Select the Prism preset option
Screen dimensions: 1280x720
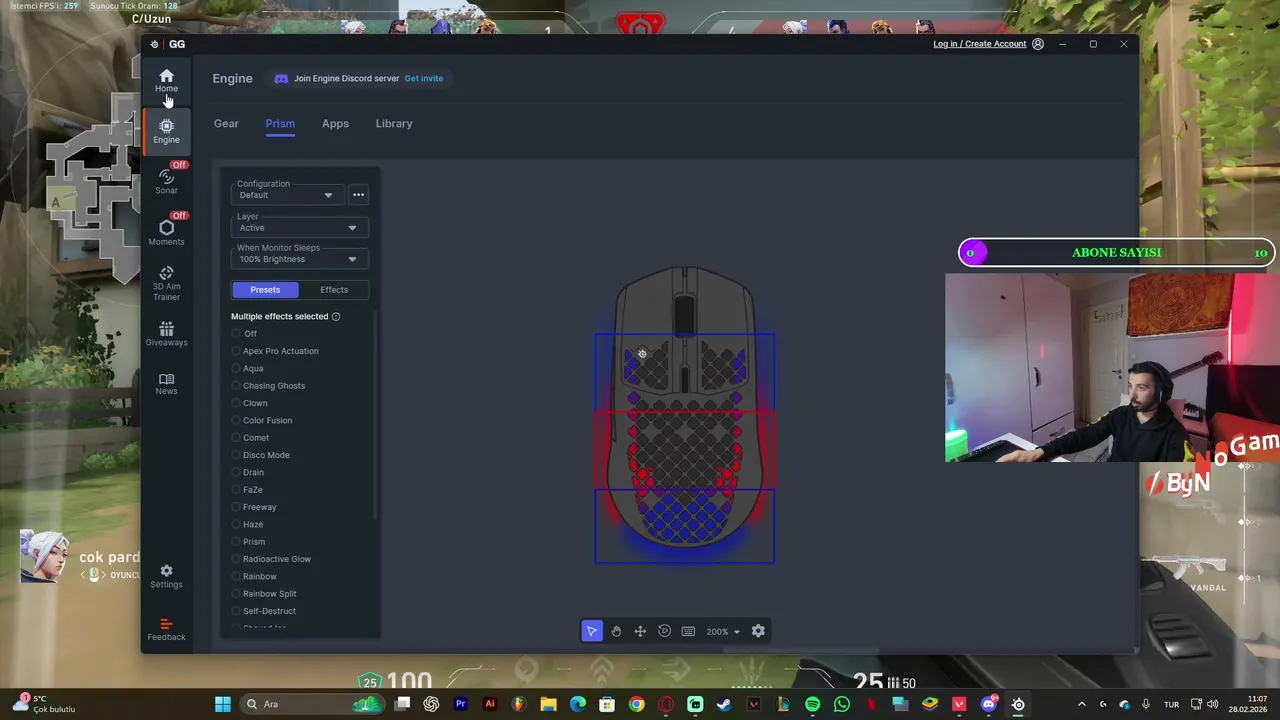[248, 542]
